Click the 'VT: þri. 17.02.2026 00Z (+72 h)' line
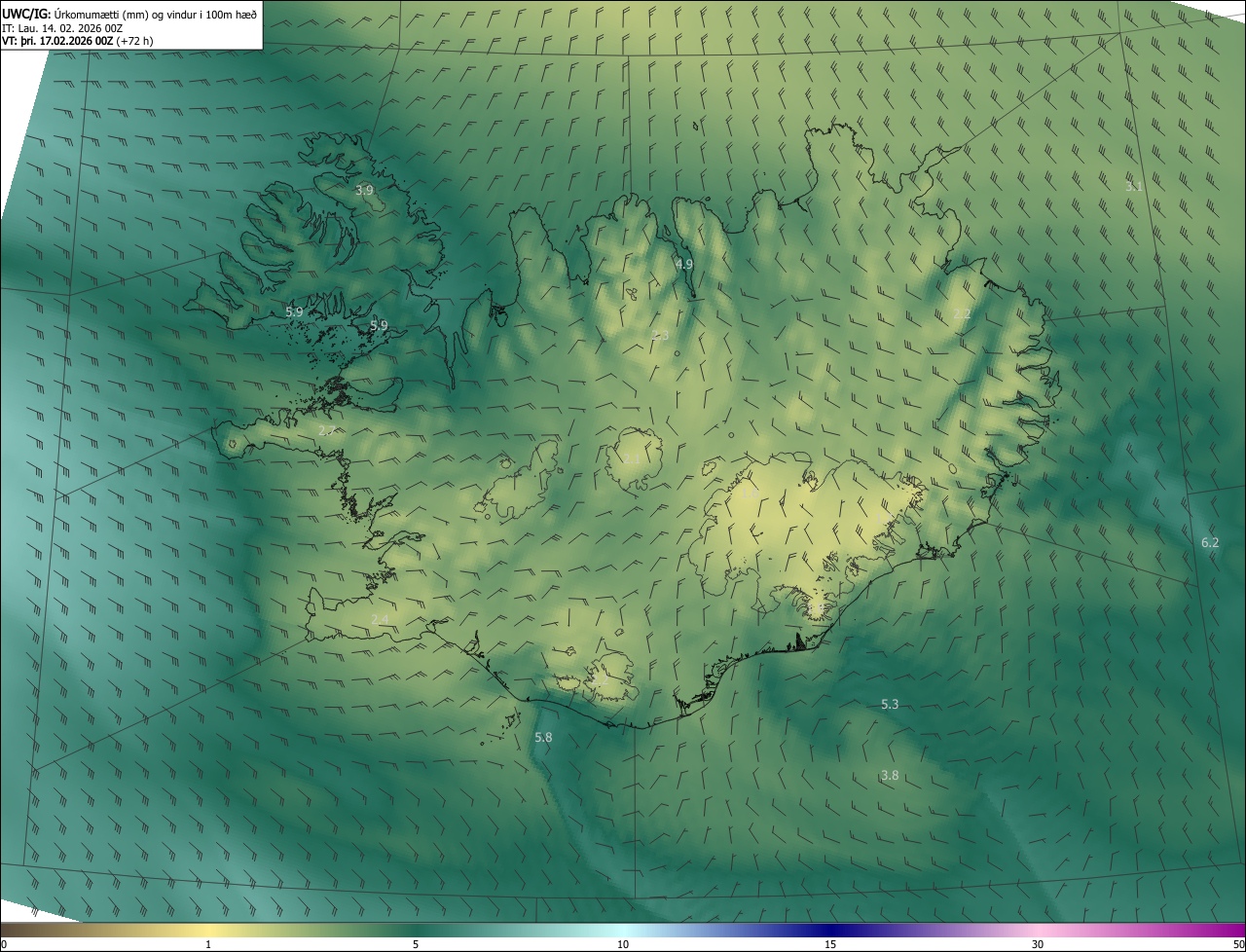 click(78, 41)
